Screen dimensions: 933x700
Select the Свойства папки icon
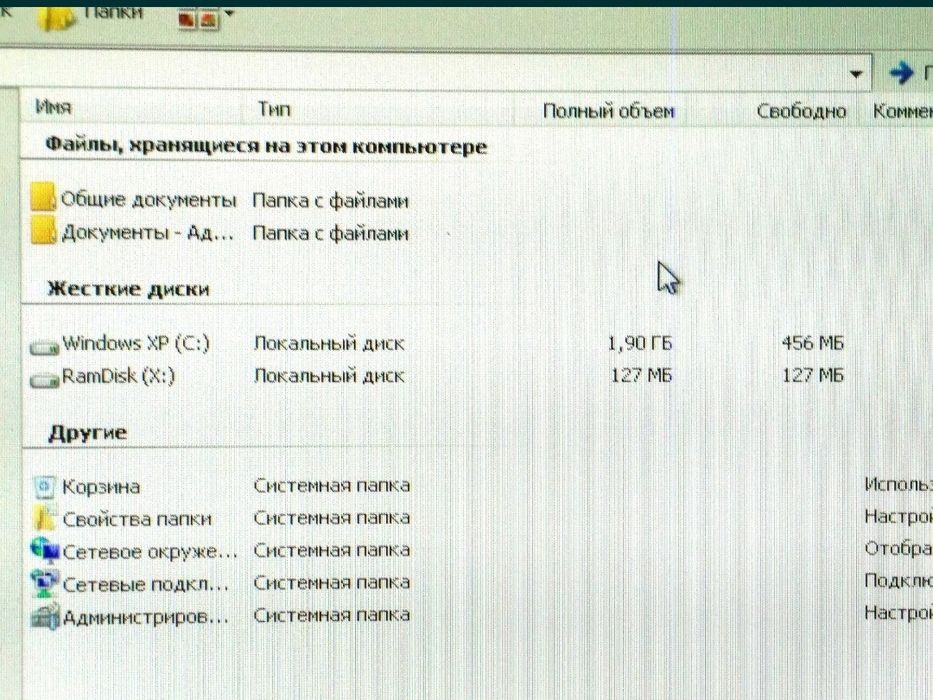[44, 518]
